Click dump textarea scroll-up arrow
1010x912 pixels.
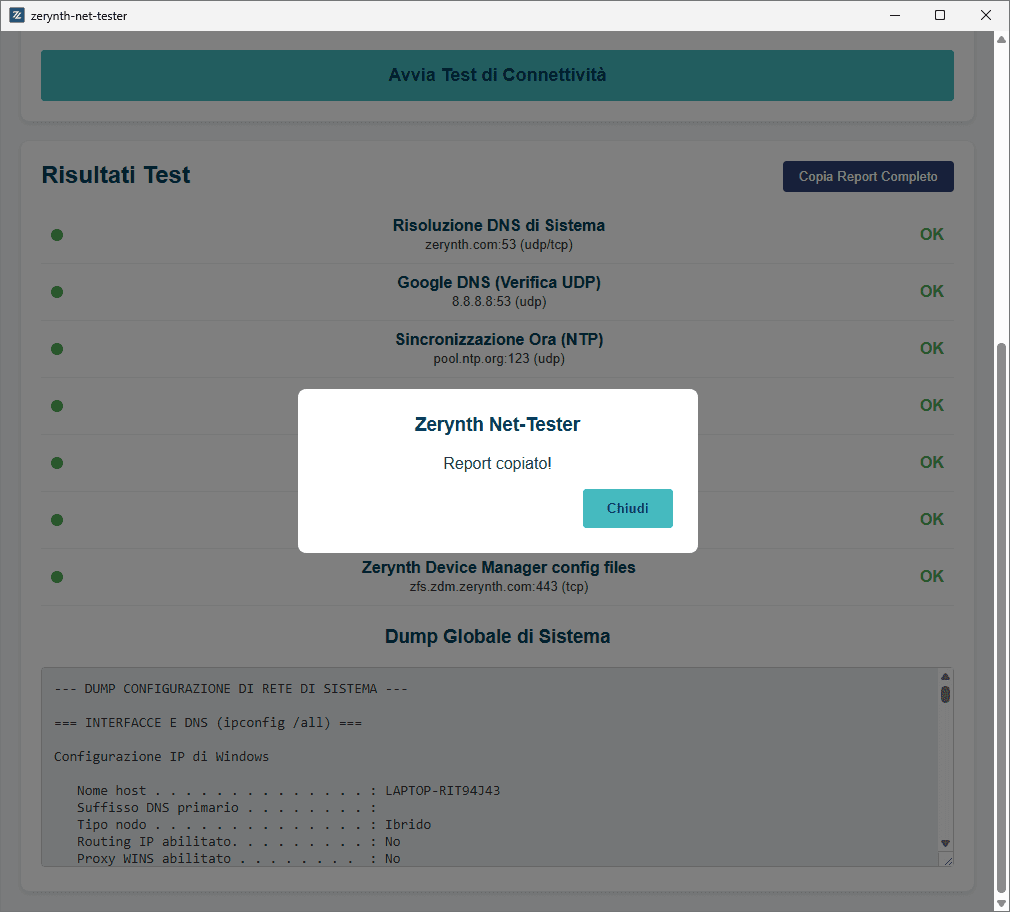pyautogui.click(x=945, y=676)
